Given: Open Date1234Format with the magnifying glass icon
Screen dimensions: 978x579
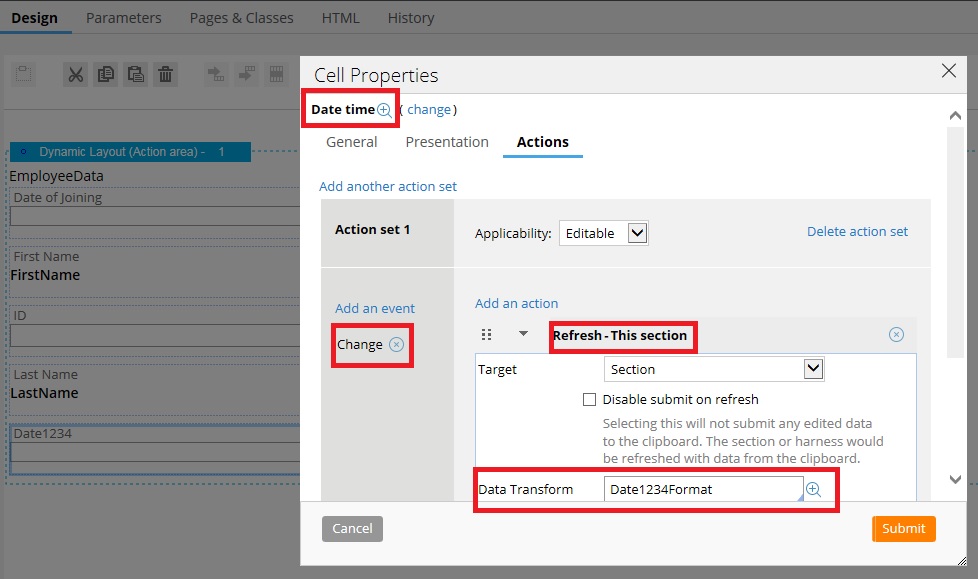Looking at the screenshot, I should tap(813, 489).
